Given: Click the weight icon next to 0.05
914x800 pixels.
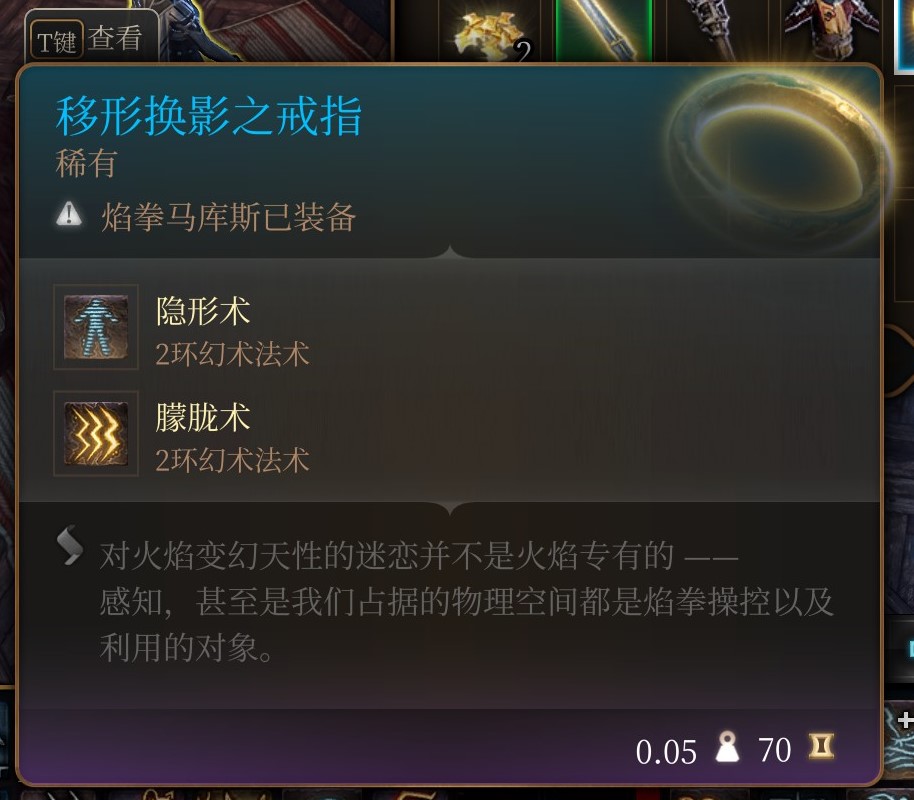Looking at the screenshot, I should coord(727,747).
